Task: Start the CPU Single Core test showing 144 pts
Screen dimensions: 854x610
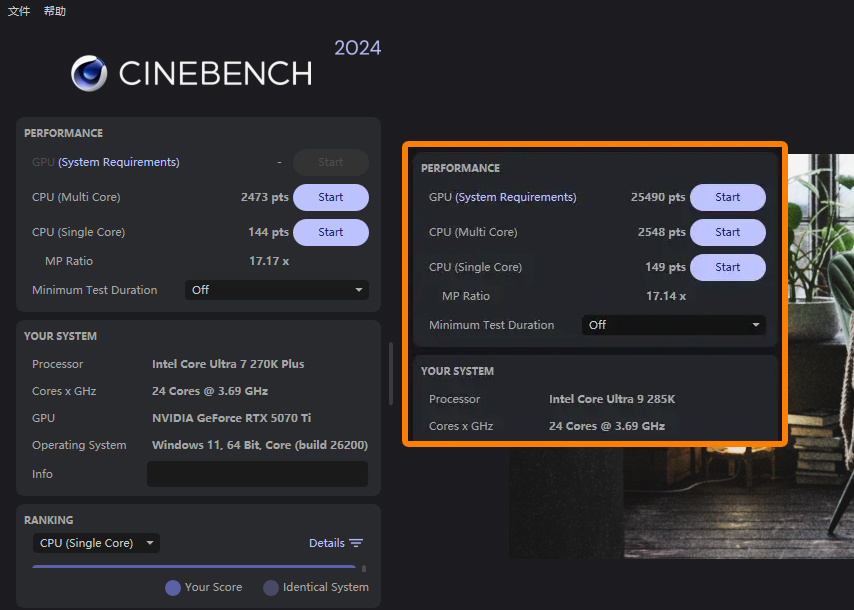Action: point(330,233)
